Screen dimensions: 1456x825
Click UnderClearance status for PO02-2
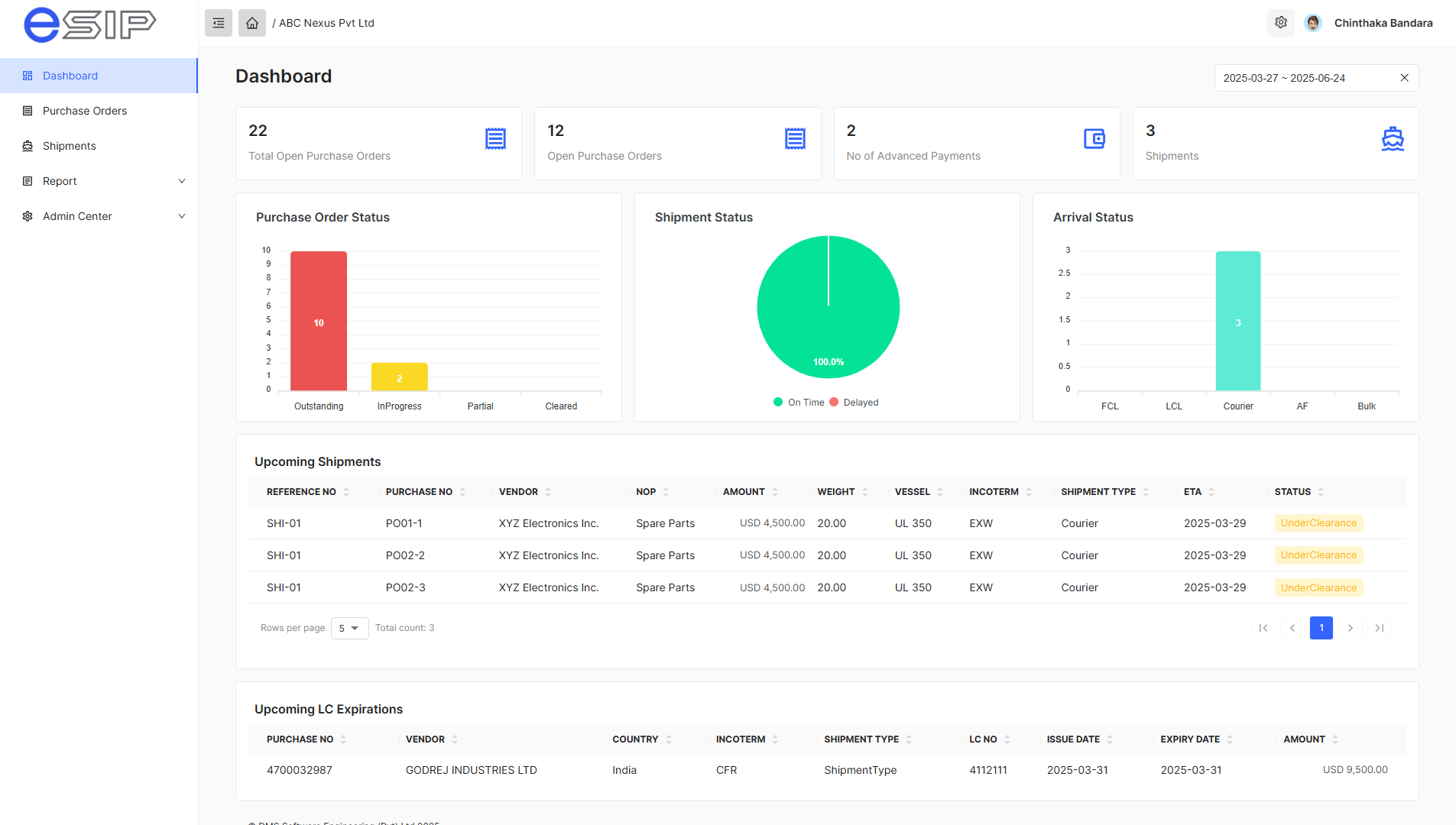[1318, 555]
